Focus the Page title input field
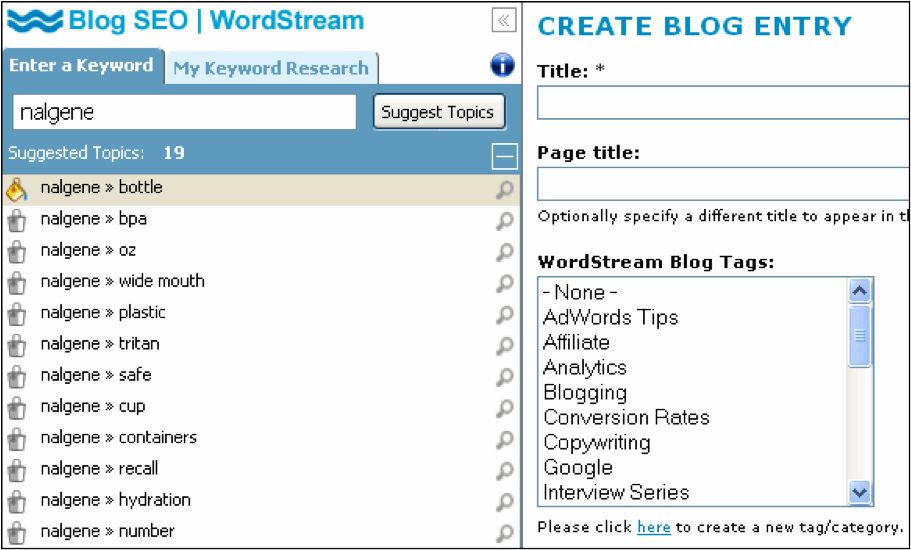 coord(723,184)
